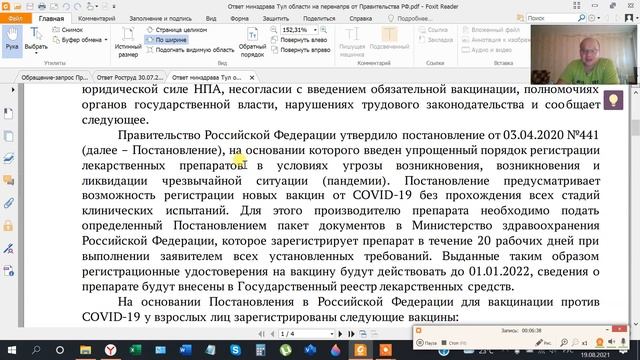640x360 pixels.
Task: Toggle the recorder microphone icon
Action: click(623, 342)
